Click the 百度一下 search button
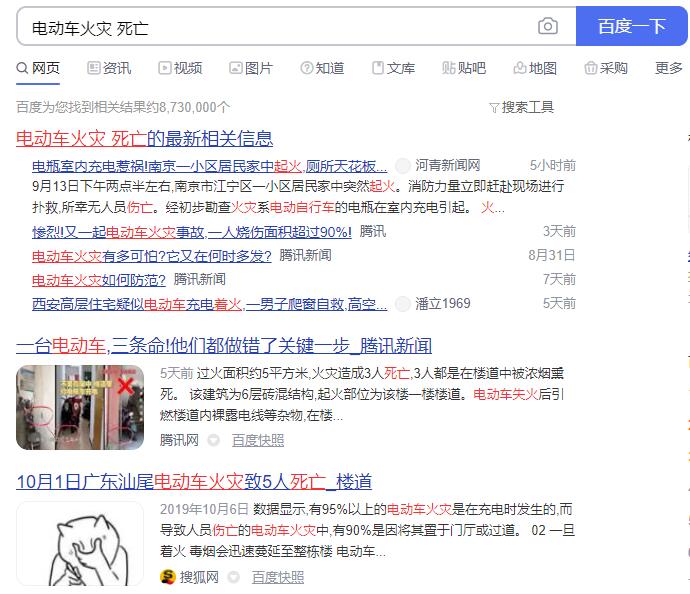 coord(631,26)
